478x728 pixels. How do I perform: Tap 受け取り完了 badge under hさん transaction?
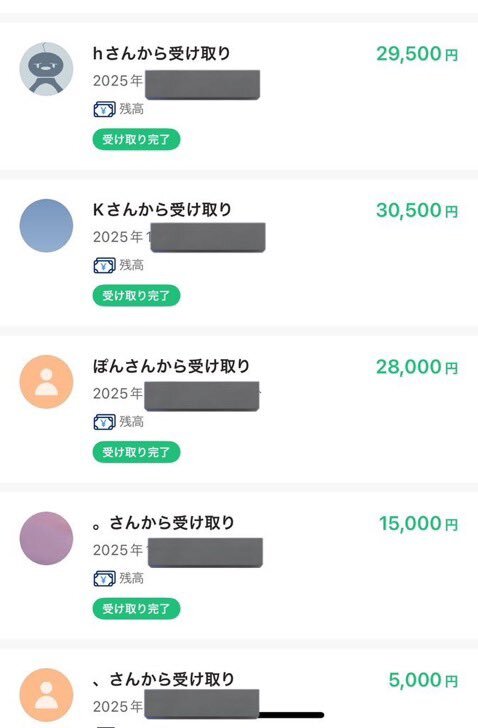click(136, 139)
